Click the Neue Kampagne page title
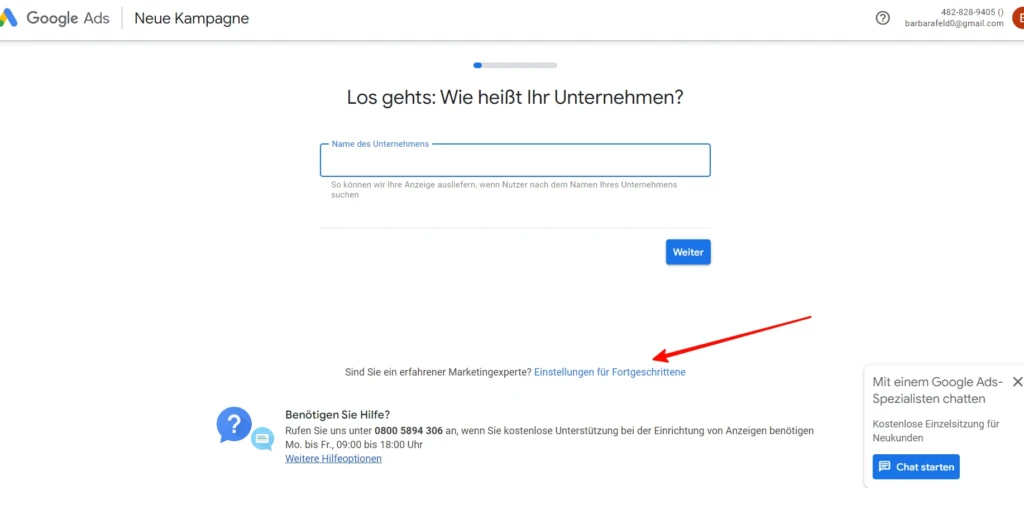Screen dimensions: 1024x505 191,18
